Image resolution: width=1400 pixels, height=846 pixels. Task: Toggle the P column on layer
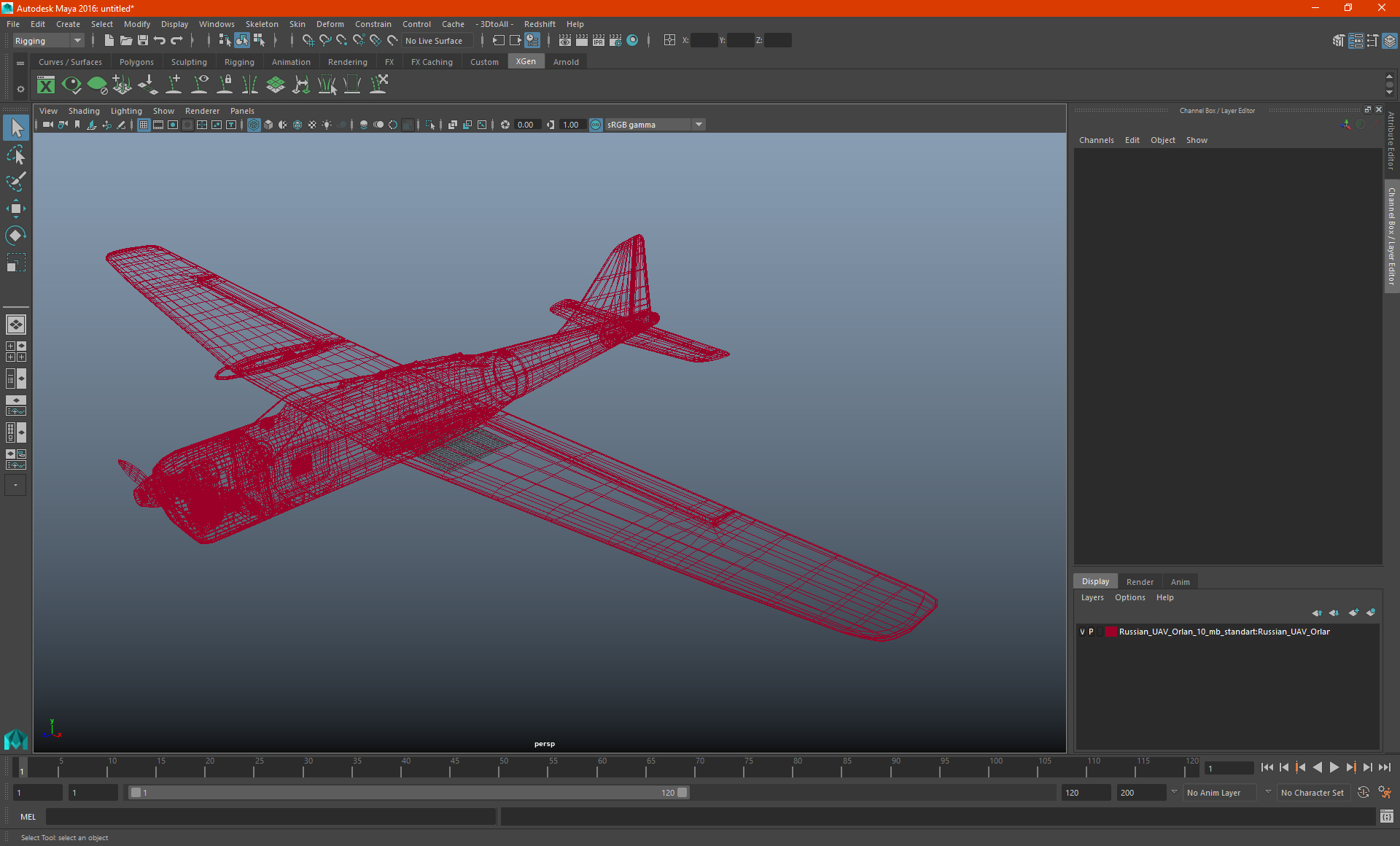coord(1093,631)
